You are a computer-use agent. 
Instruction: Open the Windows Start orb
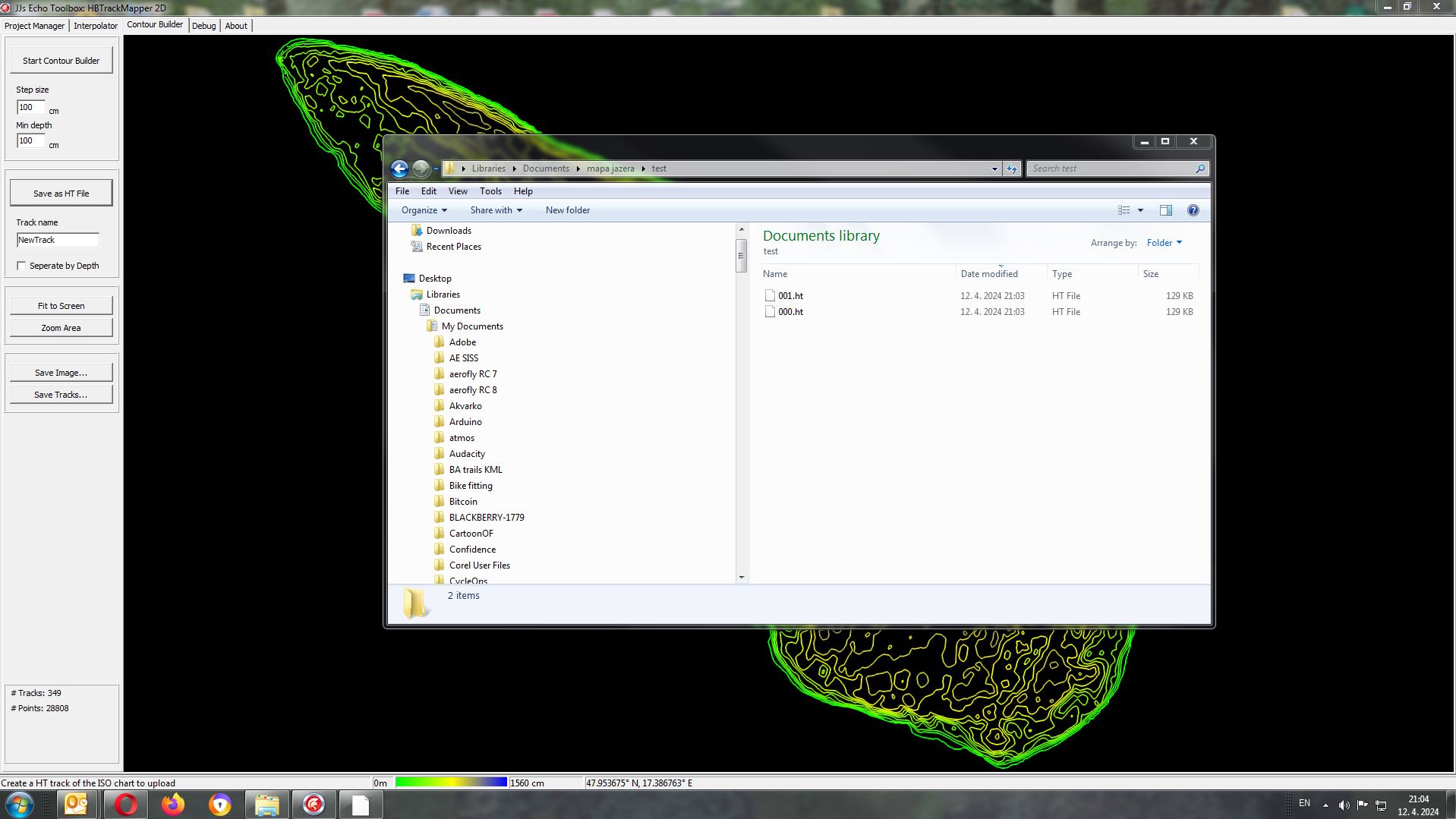pyautogui.click(x=20, y=805)
